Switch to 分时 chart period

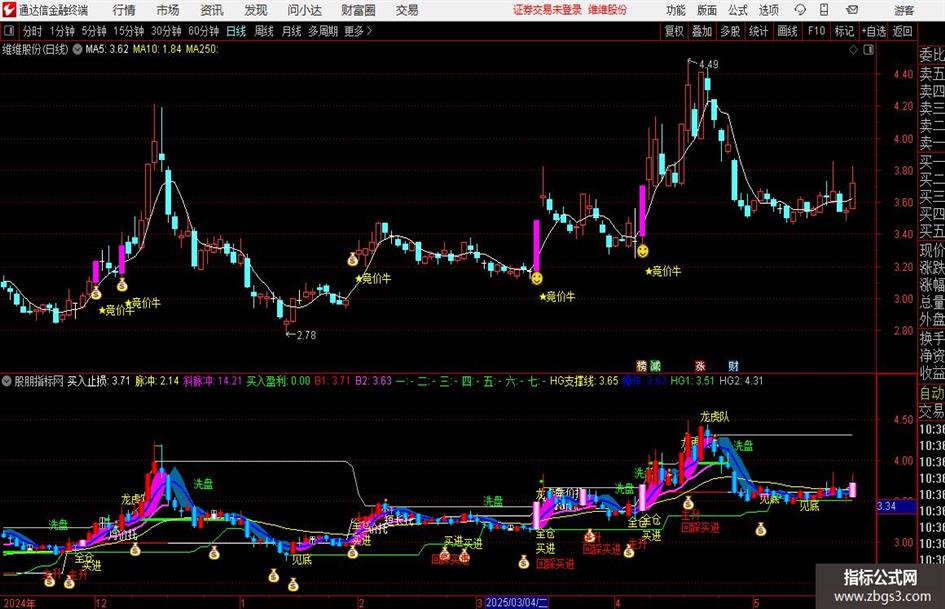point(33,31)
